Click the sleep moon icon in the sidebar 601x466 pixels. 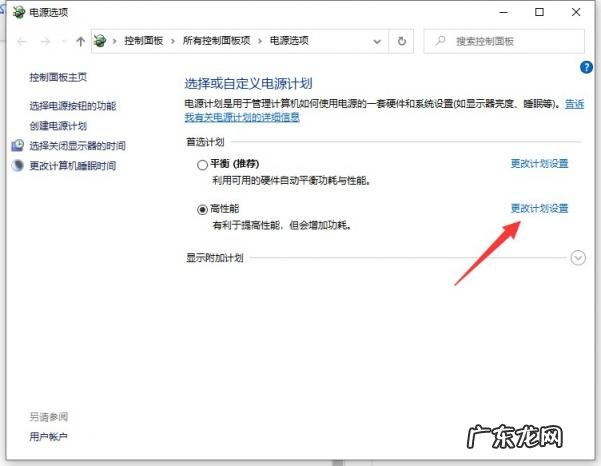click(x=17, y=165)
